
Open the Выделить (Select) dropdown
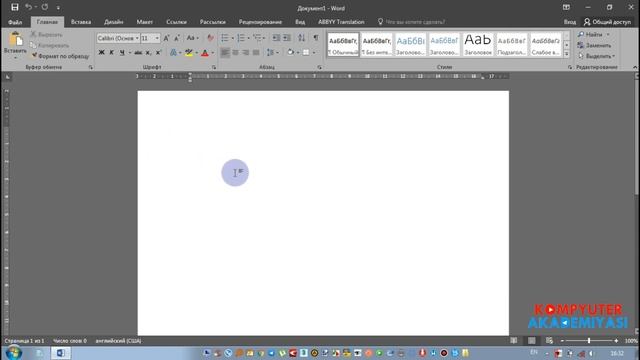point(596,56)
